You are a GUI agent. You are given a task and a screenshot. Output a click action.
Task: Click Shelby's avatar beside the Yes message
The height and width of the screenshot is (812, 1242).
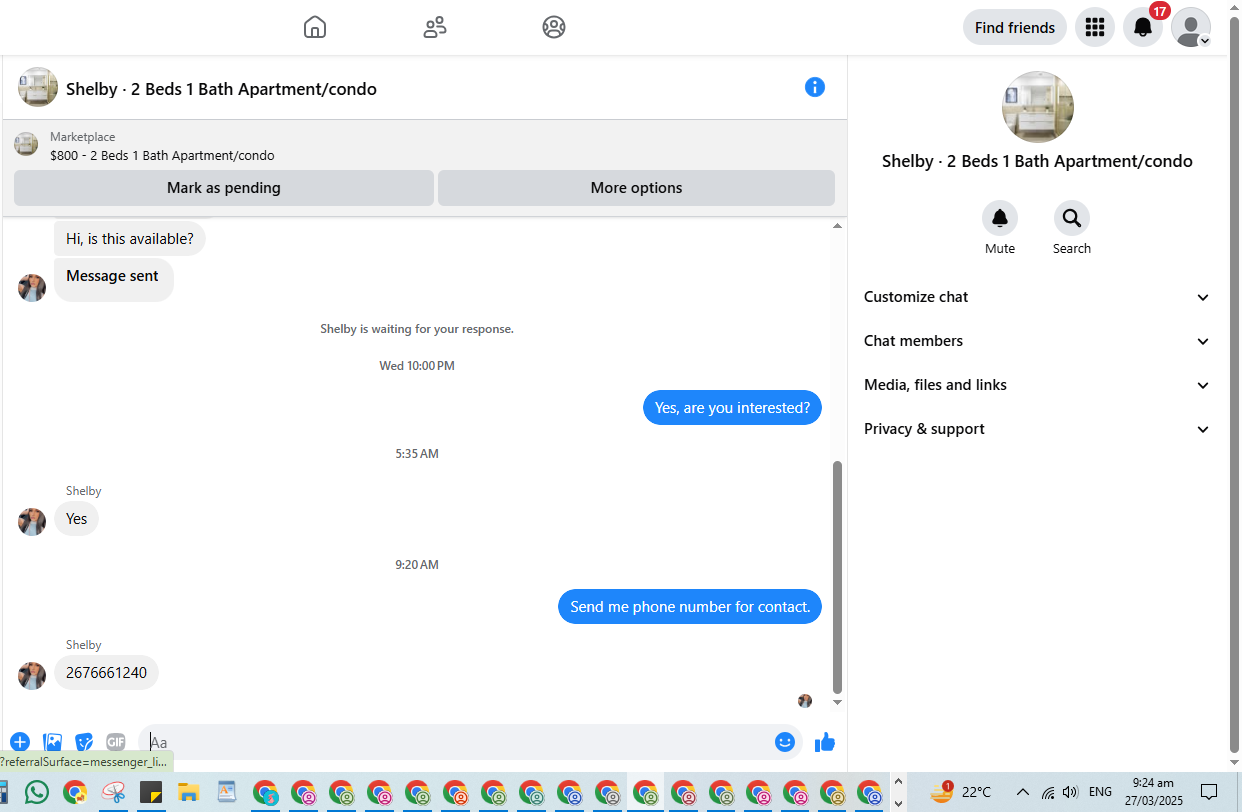tap(32, 522)
